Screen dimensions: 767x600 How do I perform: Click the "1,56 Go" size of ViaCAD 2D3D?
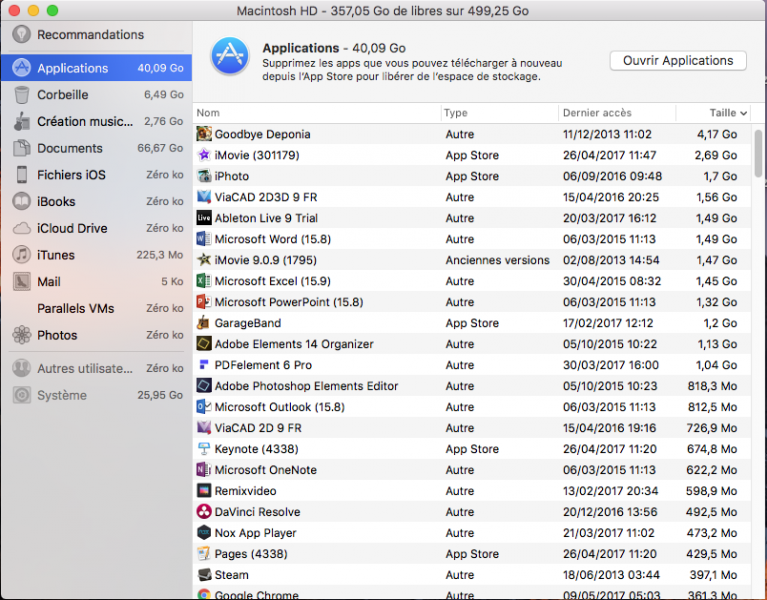click(x=716, y=197)
